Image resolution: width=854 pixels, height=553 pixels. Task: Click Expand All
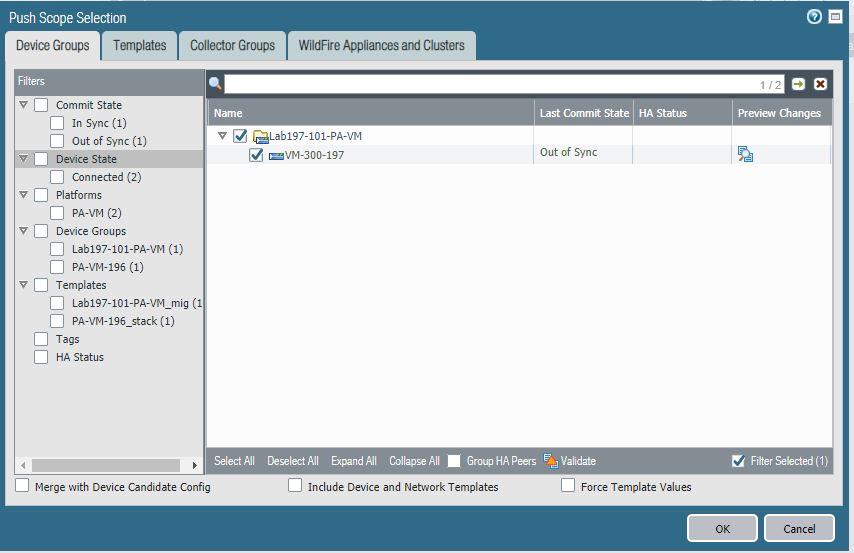(354, 461)
